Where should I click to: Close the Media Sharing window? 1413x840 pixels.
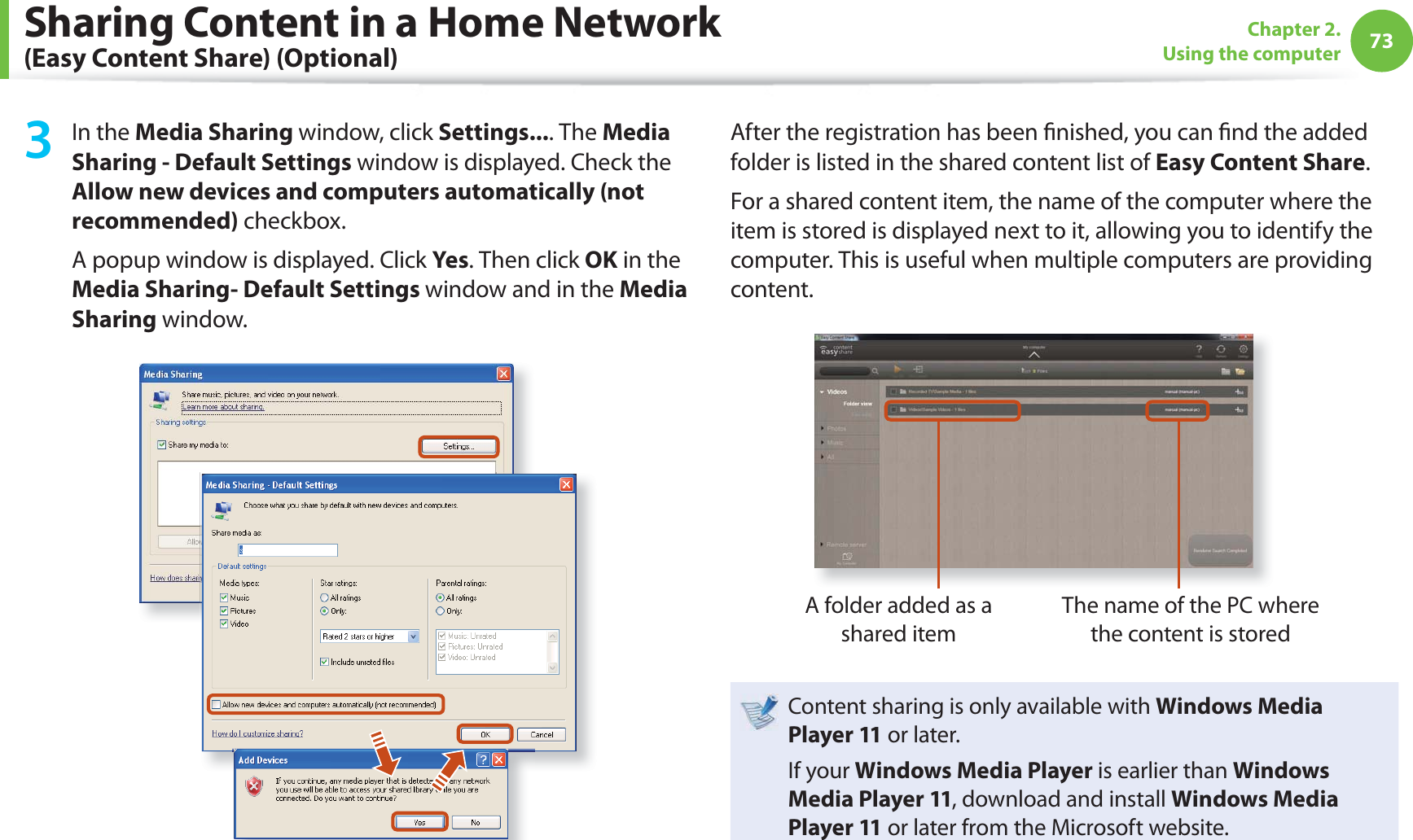pos(503,374)
